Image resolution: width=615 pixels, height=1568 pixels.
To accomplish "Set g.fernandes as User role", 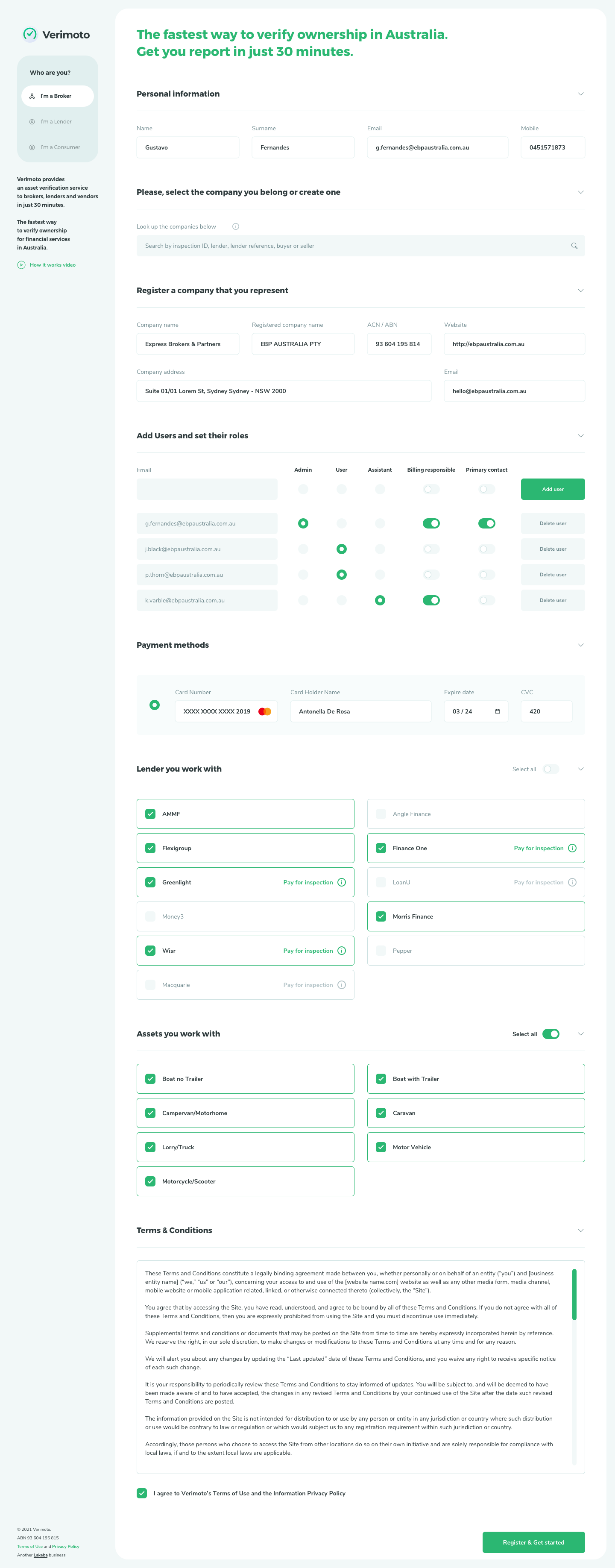I will click(342, 523).
